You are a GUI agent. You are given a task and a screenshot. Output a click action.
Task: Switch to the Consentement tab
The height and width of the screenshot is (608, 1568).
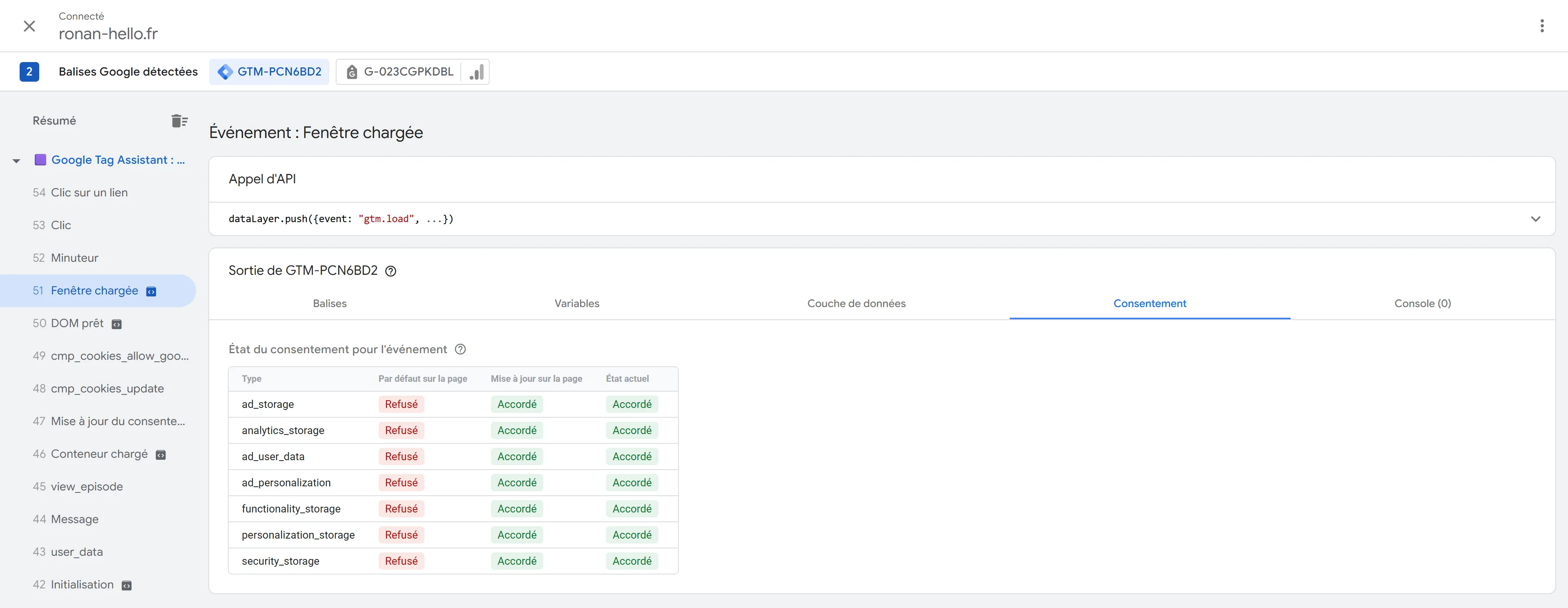click(1149, 303)
